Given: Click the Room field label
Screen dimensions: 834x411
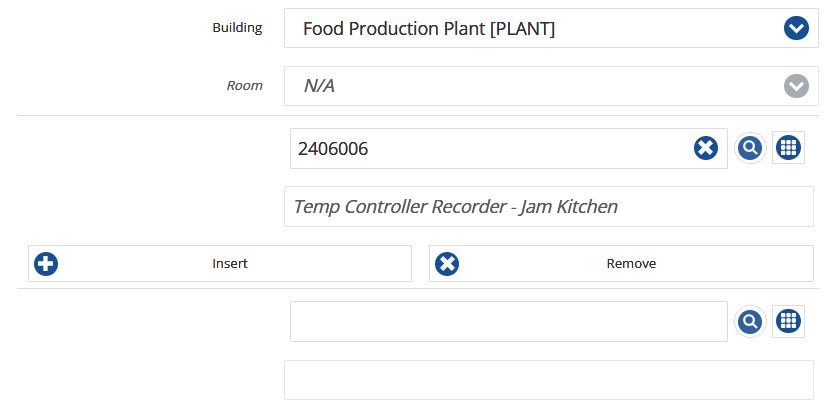Looking at the screenshot, I should [245, 86].
